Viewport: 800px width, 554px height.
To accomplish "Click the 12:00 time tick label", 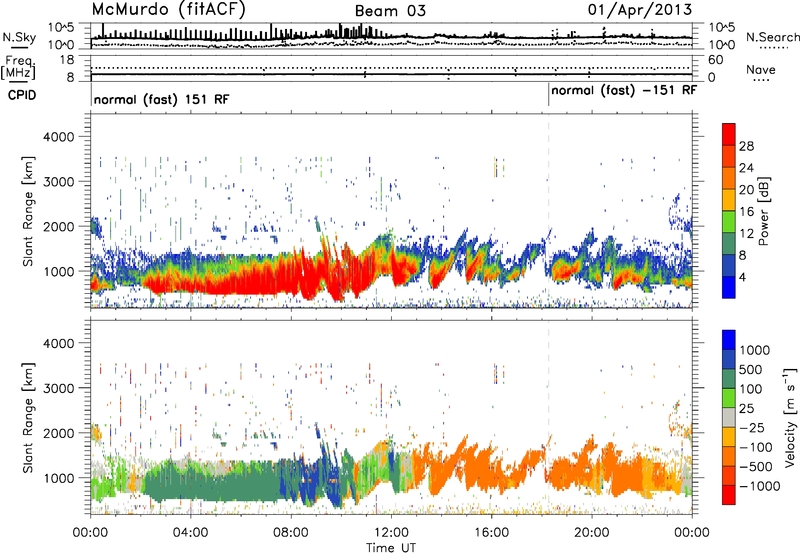I will (391, 533).
